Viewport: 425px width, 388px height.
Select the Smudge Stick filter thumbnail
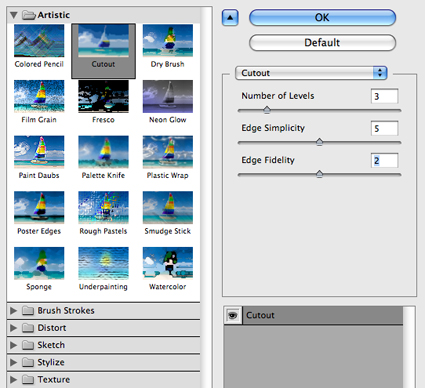tap(168, 207)
